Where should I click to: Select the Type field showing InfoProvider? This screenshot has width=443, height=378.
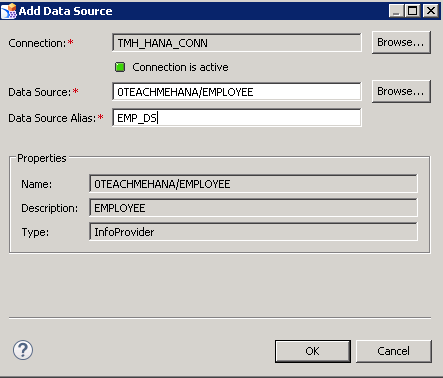pos(253,232)
